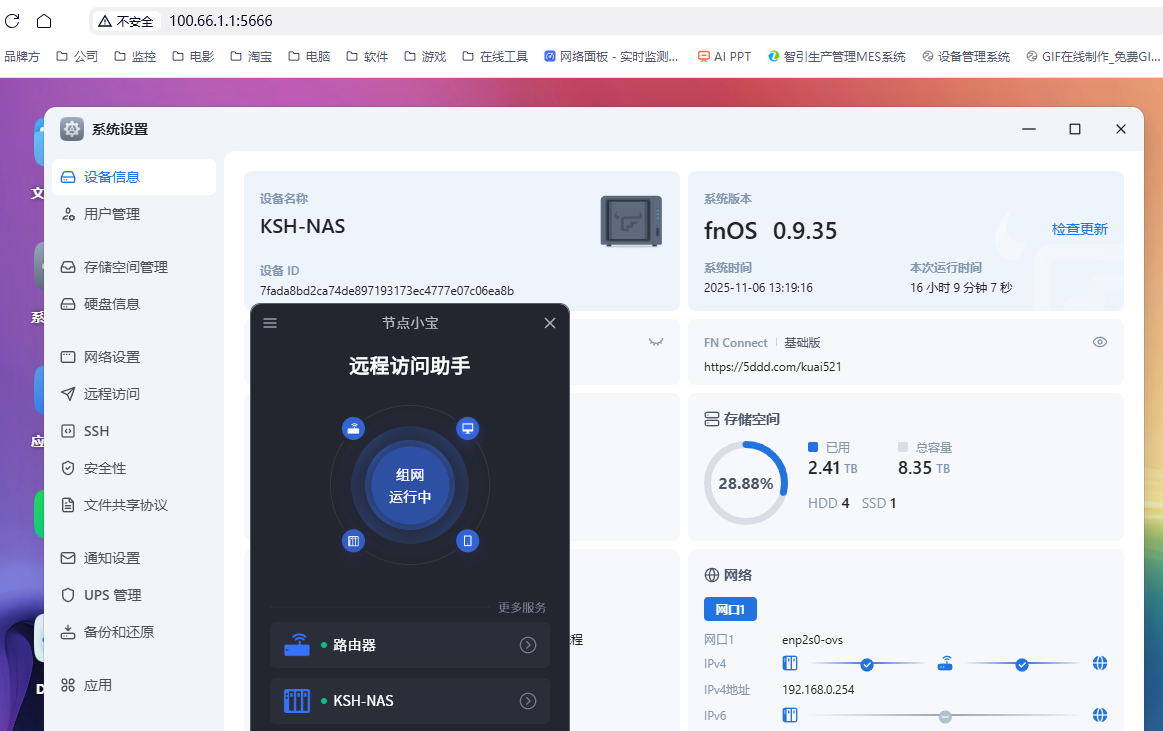Click the router node icon on orbit
The height and width of the screenshot is (731, 1163).
point(353,428)
